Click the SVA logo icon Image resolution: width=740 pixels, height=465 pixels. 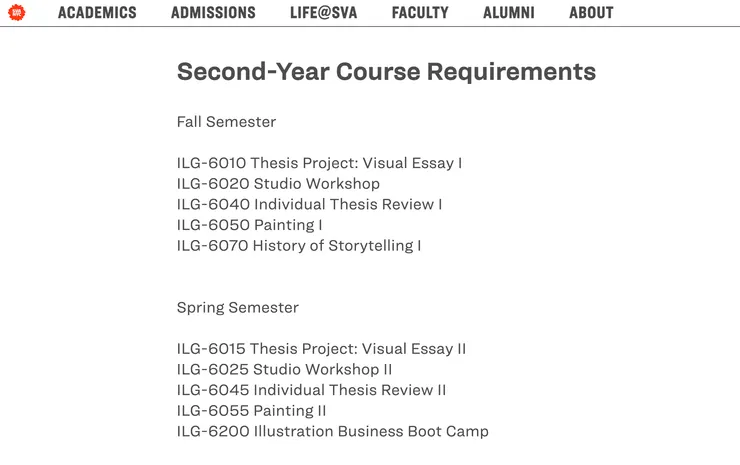point(16,13)
